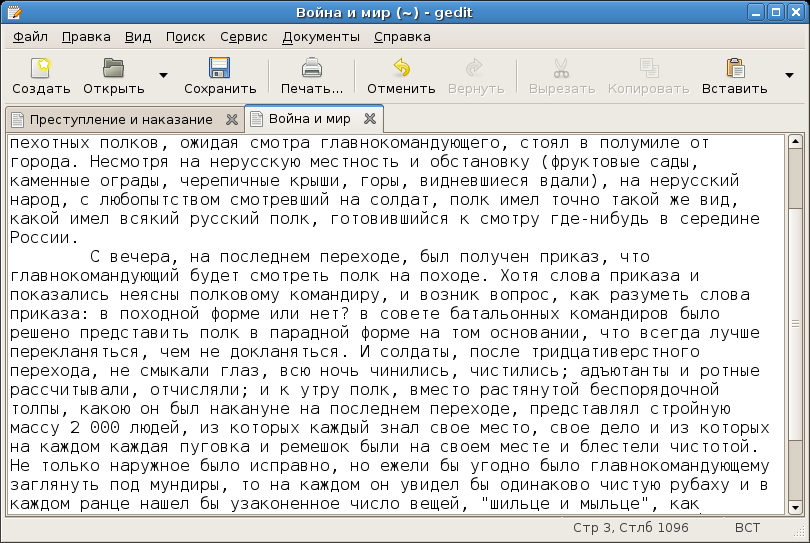Click the Вернуть redo icon
The height and width of the screenshot is (543, 810).
[475, 68]
